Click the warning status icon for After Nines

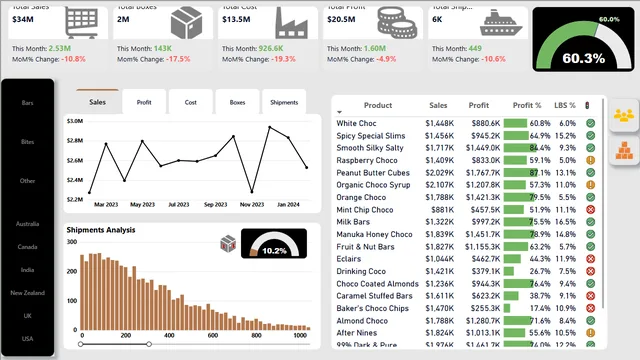coord(590,333)
